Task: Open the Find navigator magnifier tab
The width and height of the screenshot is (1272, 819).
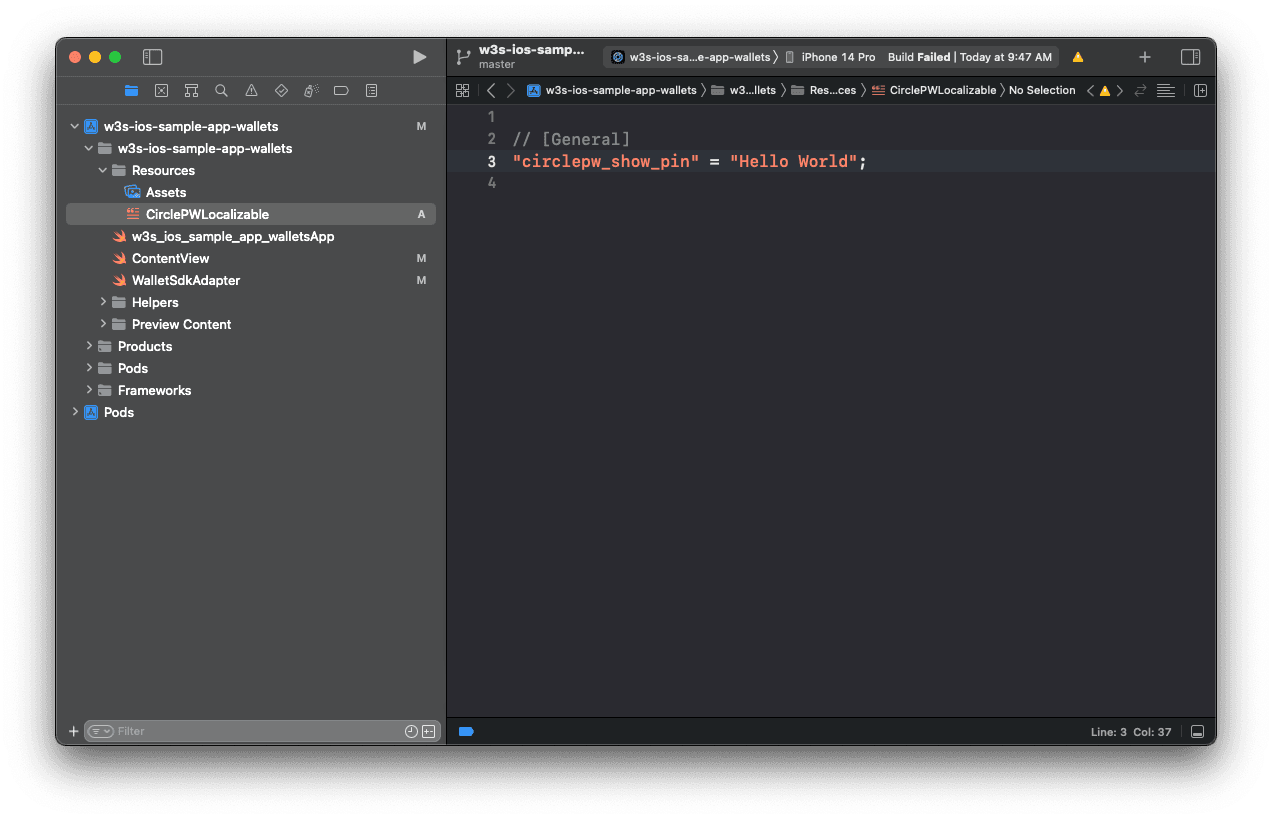Action: pos(221,90)
